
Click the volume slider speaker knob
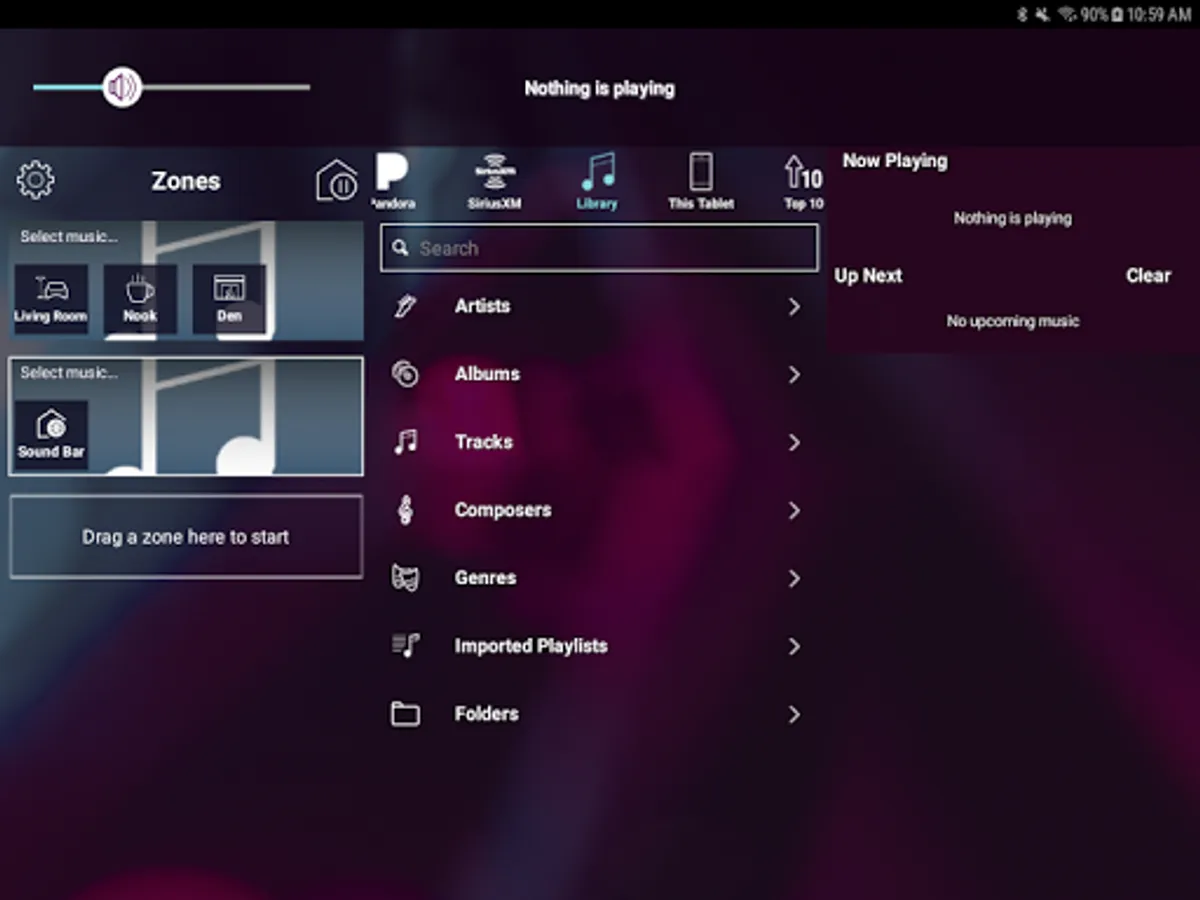(122, 88)
